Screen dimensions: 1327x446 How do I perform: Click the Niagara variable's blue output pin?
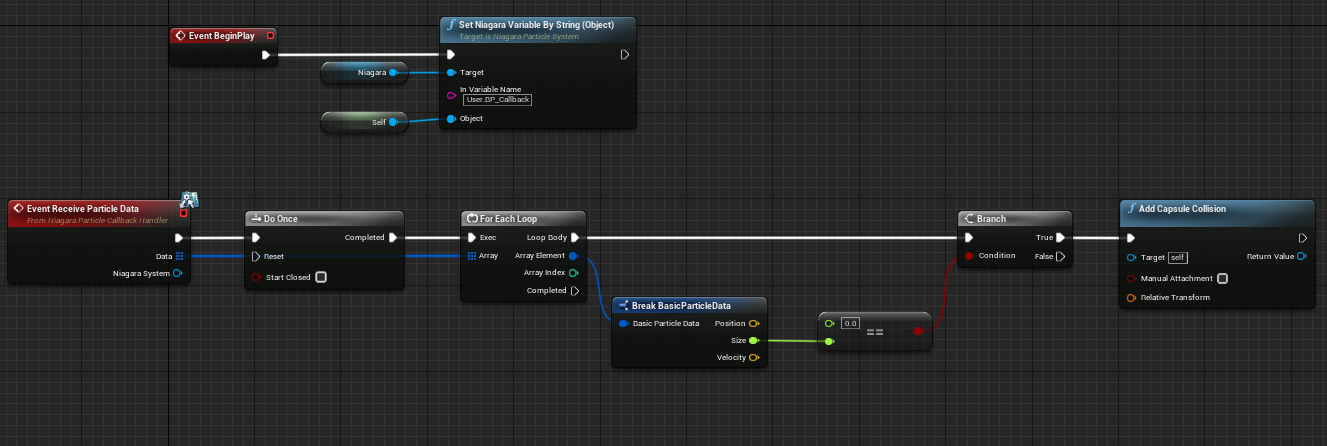[393, 72]
